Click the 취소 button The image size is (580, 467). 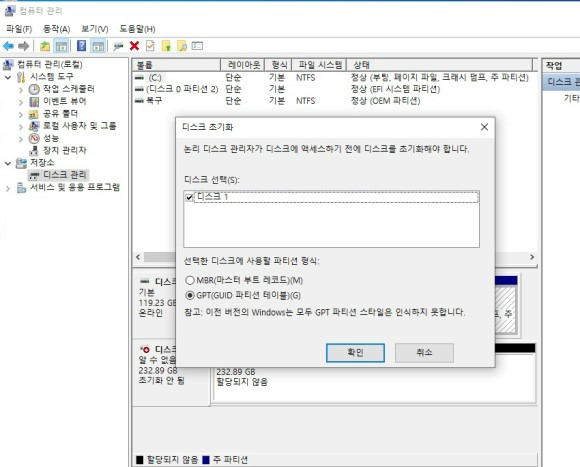(424, 353)
